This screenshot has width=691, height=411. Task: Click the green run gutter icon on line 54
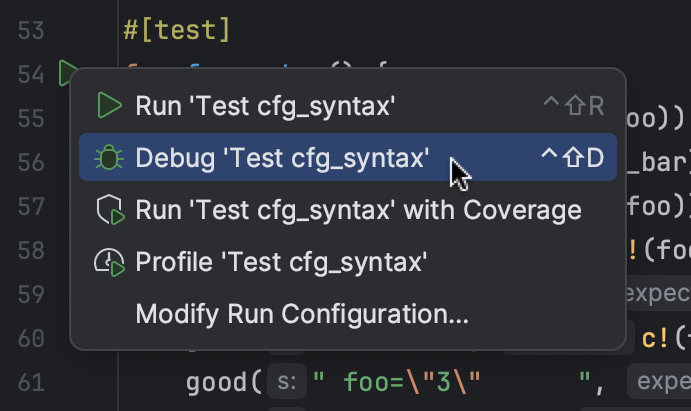tap(67, 73)
